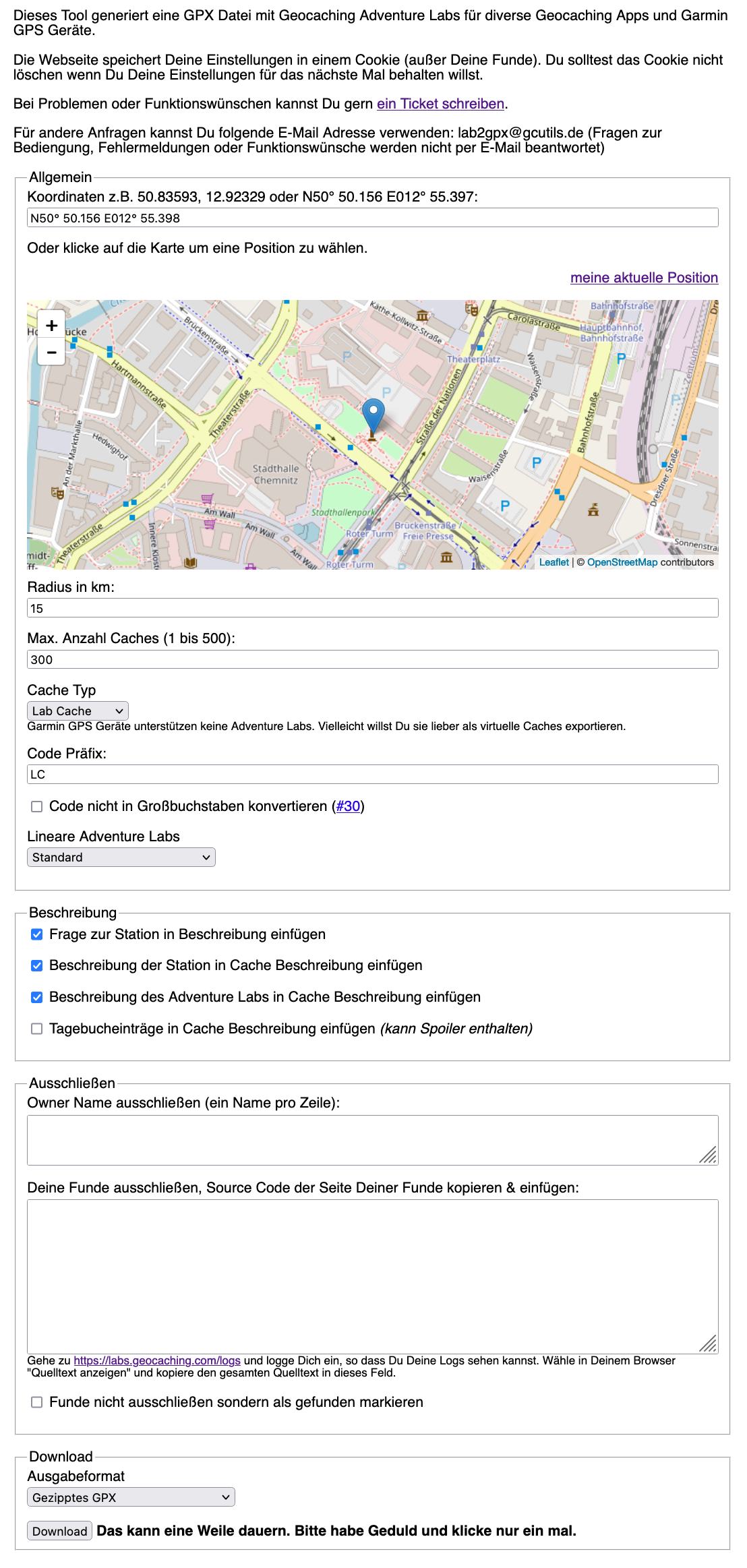The height and width of the screenshot is (1568, 747).
Task: Uncheck 'Frage zur Station in Beschreibung einfügen'
Action: pyautogui.click(x=37, y=934)
